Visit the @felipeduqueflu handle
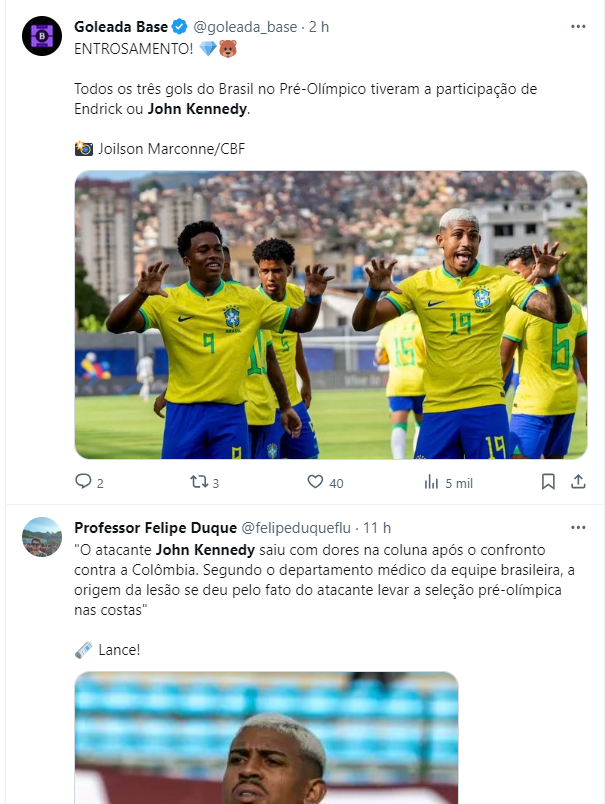This screenshot has height=804, width=605. (296, 528)
